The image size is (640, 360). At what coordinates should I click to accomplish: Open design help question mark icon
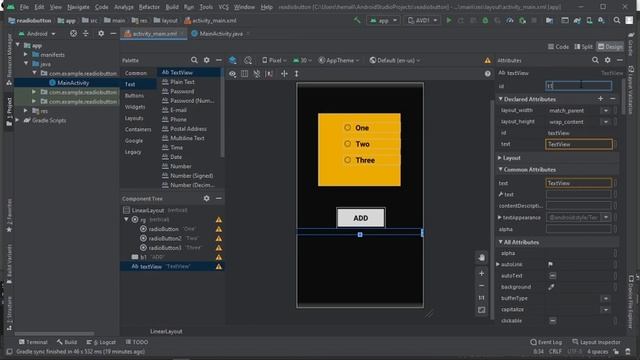click(x=487, y=74)
